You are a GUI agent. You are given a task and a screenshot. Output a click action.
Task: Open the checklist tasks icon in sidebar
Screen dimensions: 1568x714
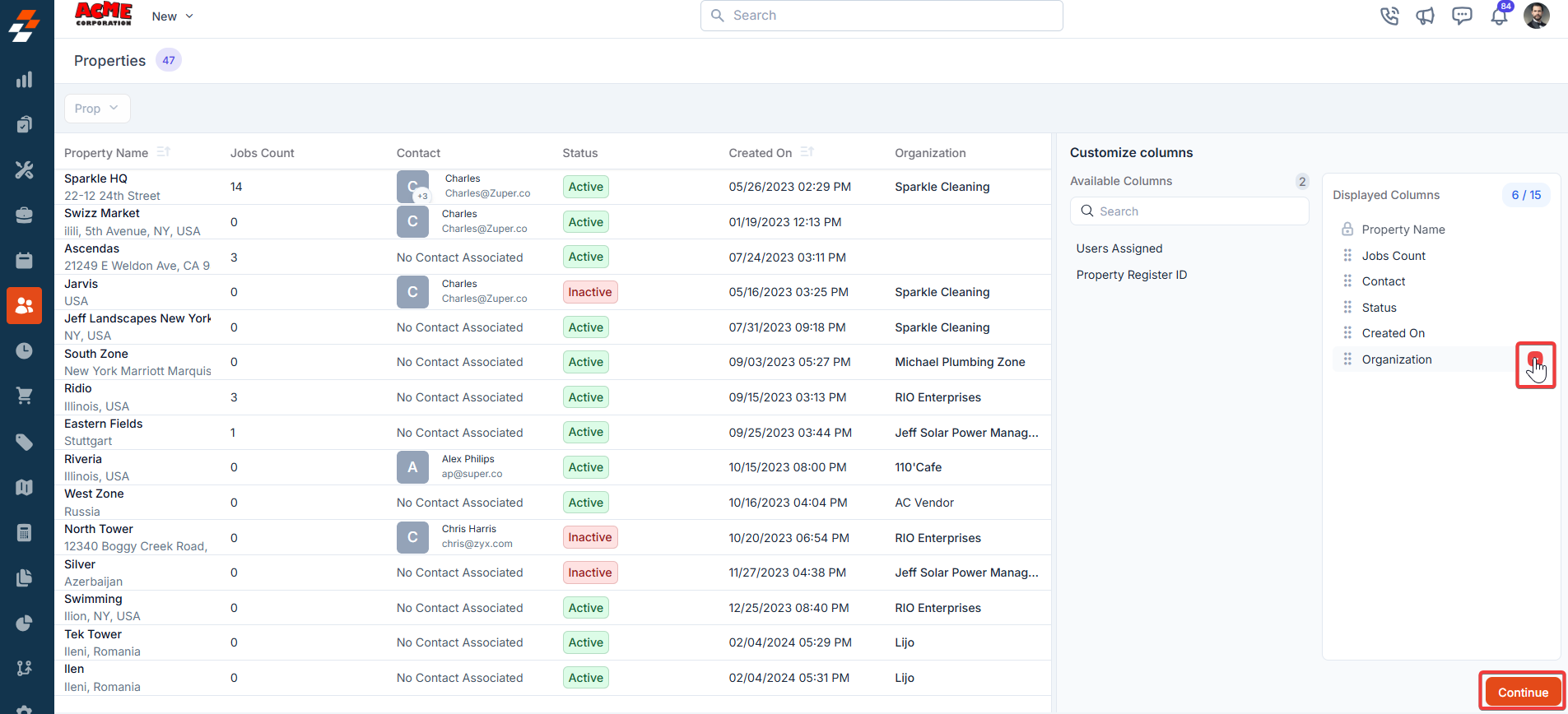coord(25,125)
